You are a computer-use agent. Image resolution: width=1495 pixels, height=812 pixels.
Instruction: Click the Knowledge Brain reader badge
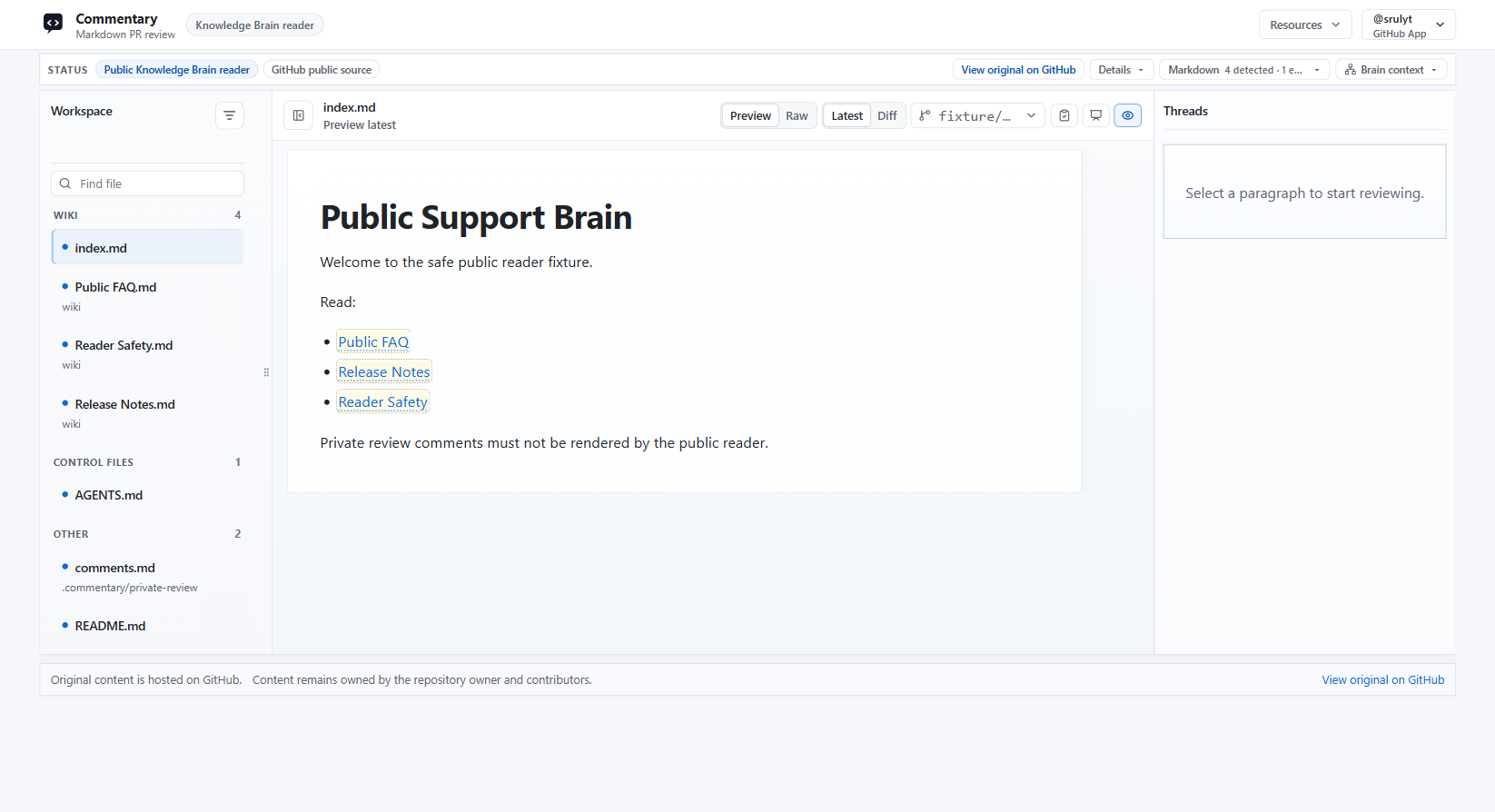tap(254, 25)
